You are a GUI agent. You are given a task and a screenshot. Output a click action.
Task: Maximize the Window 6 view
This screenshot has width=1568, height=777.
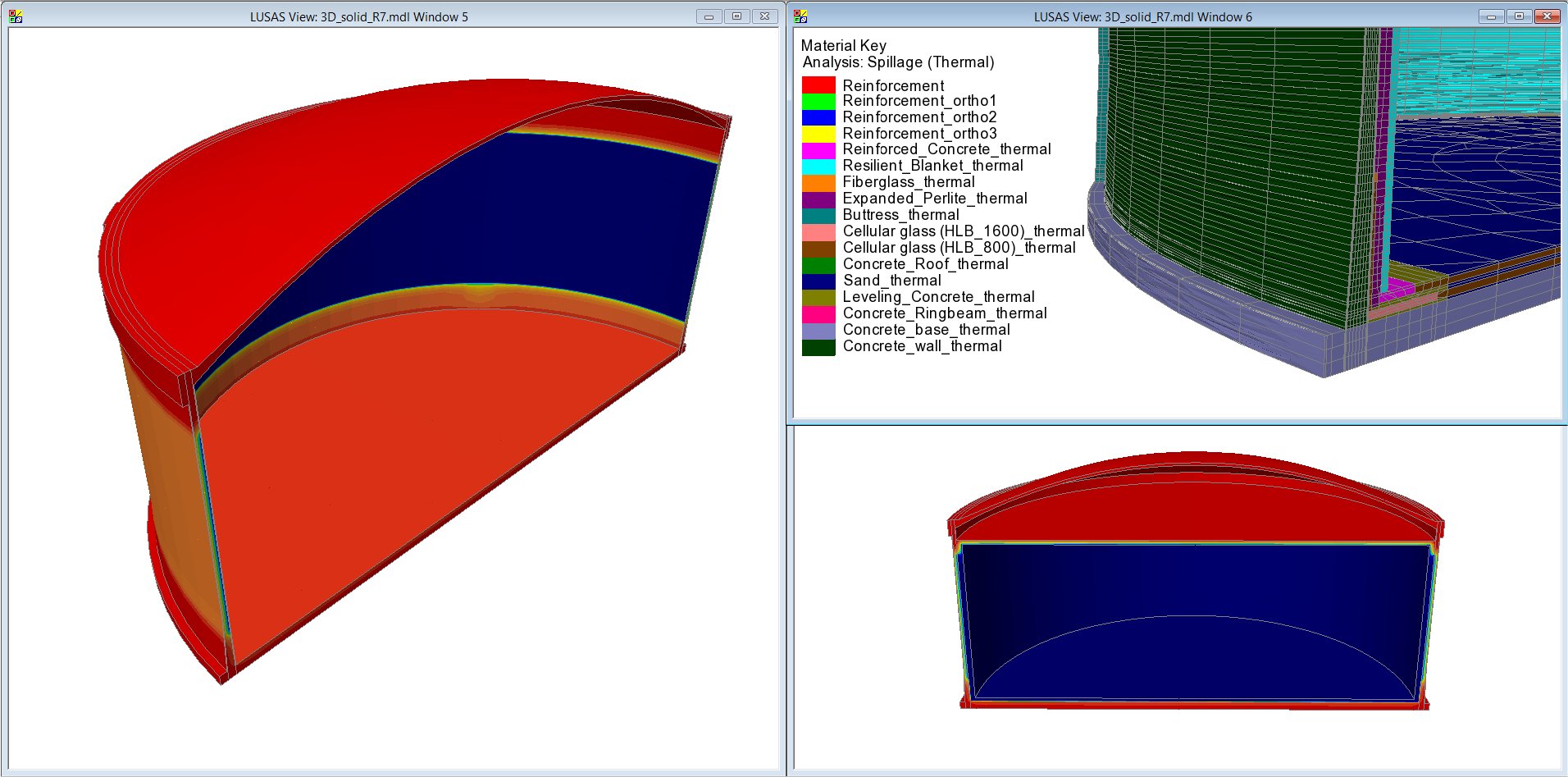(x=1519, y=16)
